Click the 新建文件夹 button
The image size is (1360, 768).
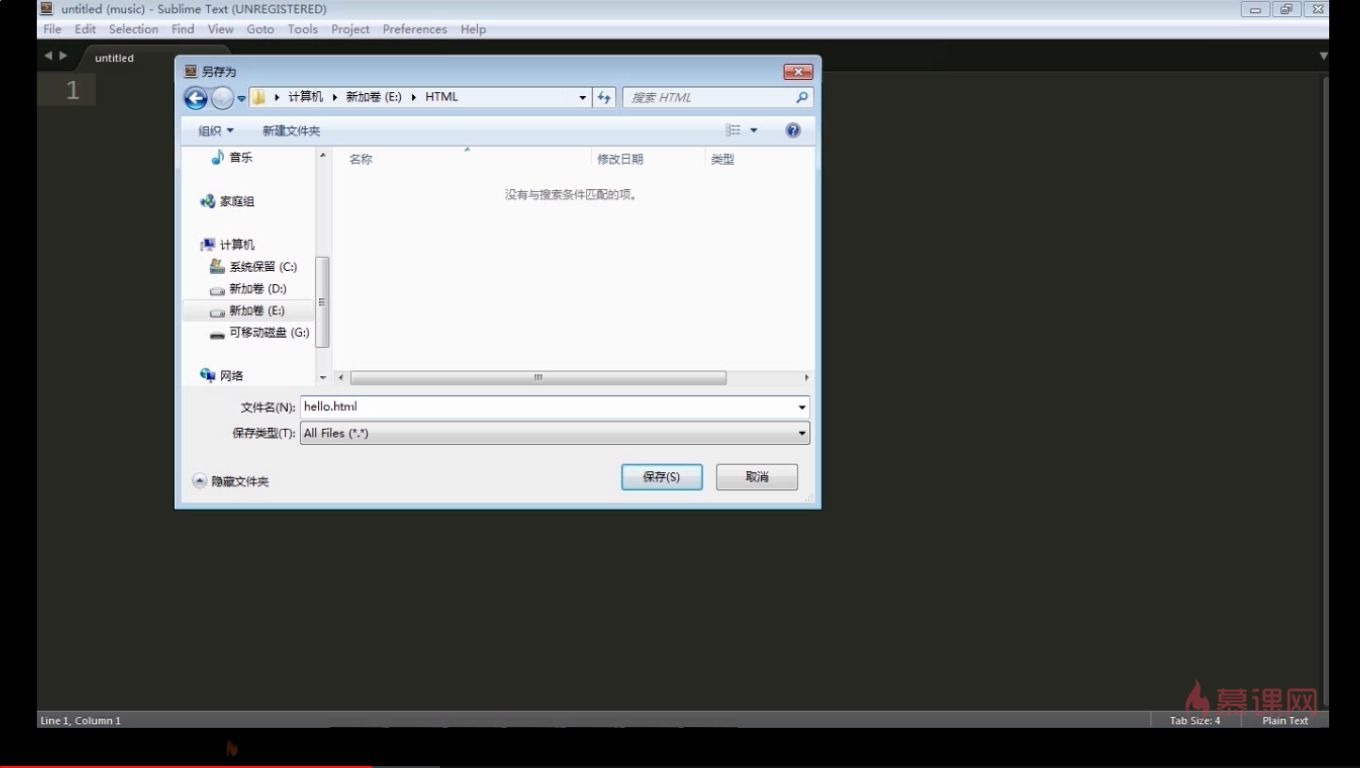291,131
